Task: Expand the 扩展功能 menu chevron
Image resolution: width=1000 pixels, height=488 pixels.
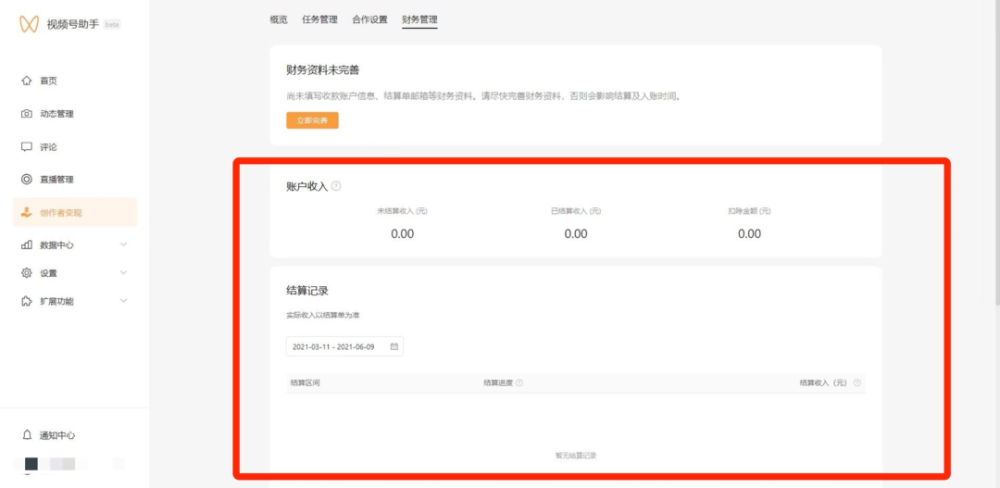Action: tap(124, 300)
